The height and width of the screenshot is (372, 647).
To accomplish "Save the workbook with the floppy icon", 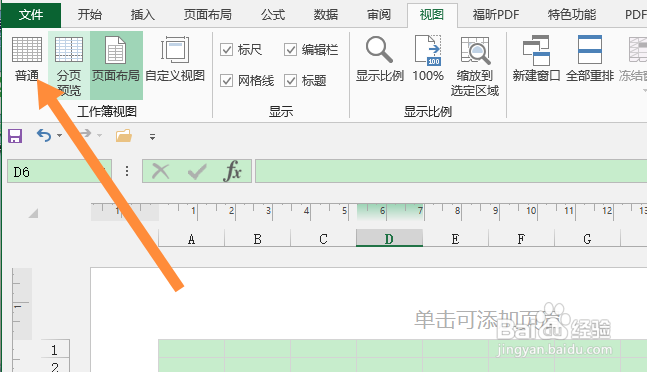I will coord(15,136).
